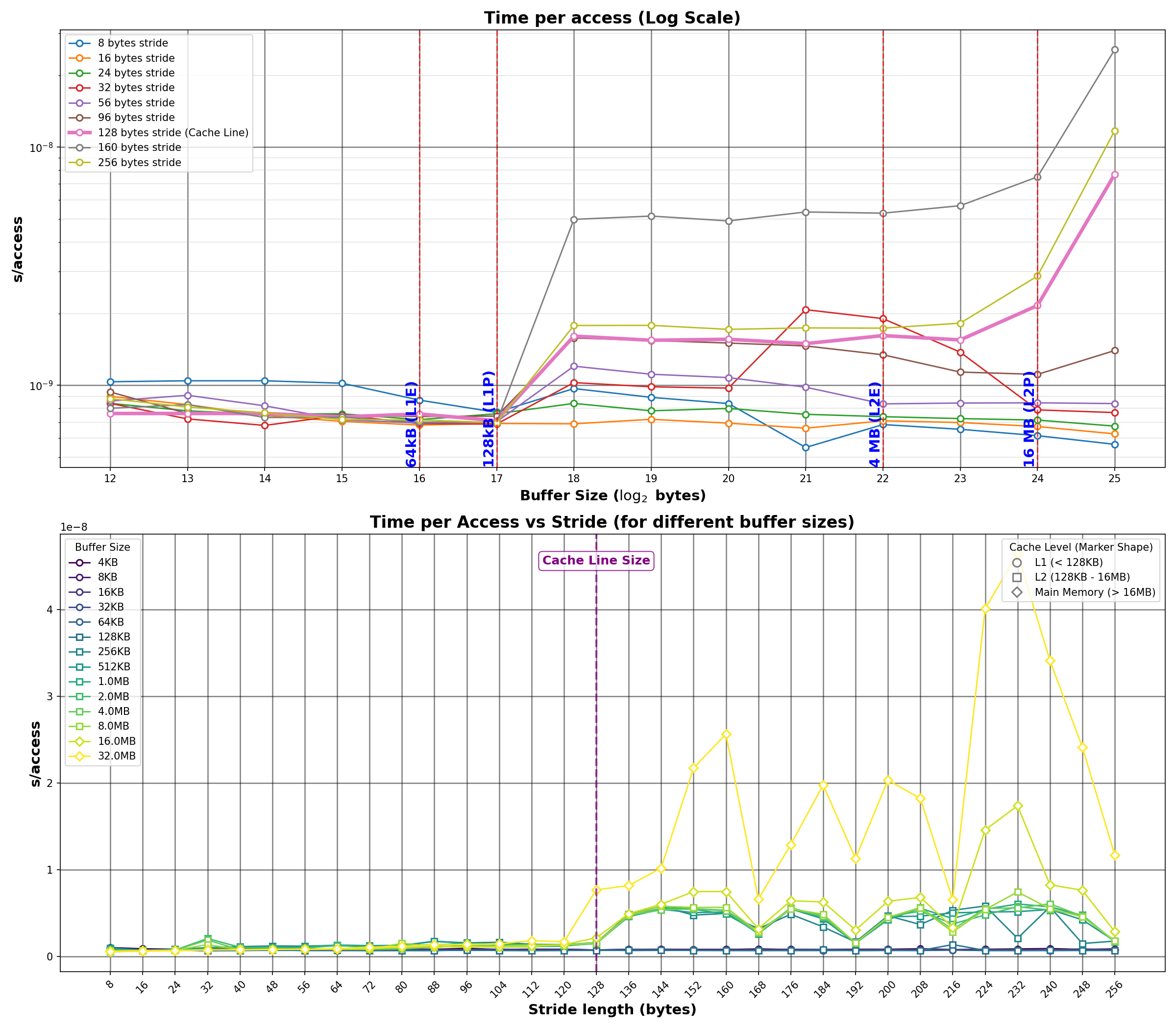1176x1029 pixels.
Task: Click the 32.0MB buffer size legend entry
Action: [x=117, y=756]
